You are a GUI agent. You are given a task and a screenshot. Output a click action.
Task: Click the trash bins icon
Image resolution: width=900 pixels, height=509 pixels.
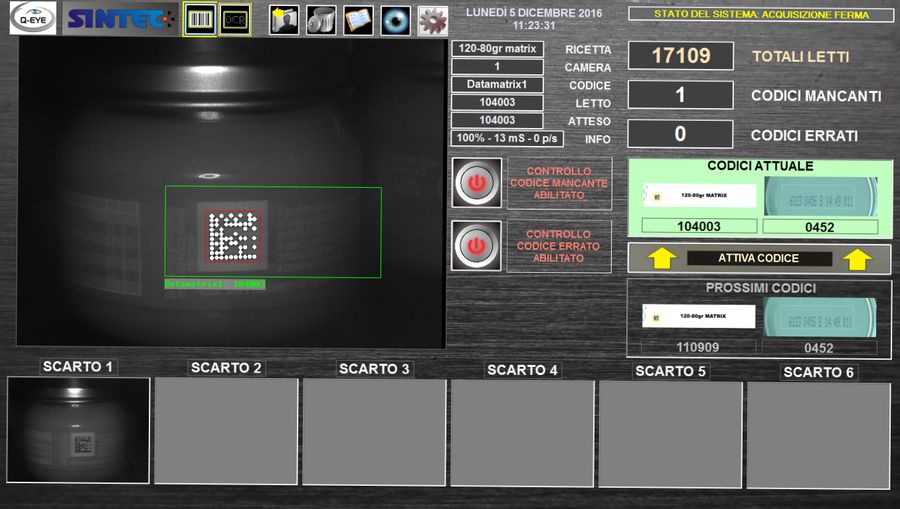click(321, 20)
